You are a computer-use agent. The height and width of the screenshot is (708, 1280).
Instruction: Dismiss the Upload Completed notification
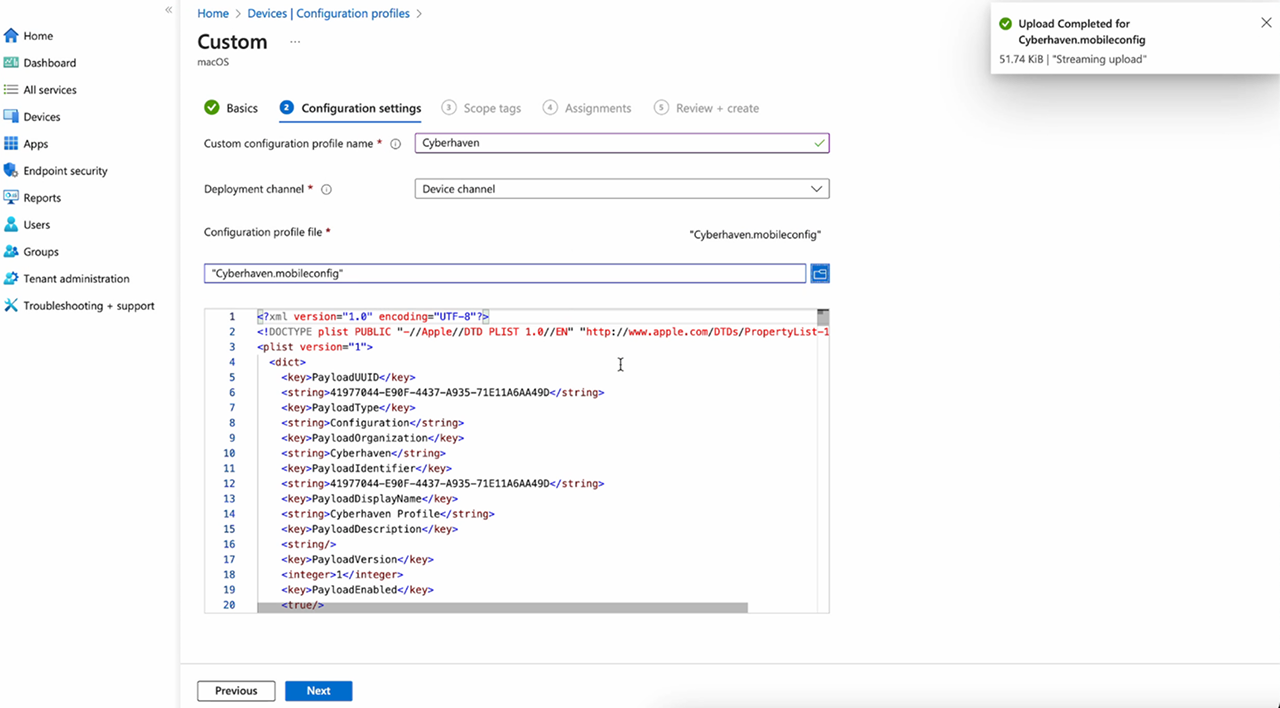1266,23
